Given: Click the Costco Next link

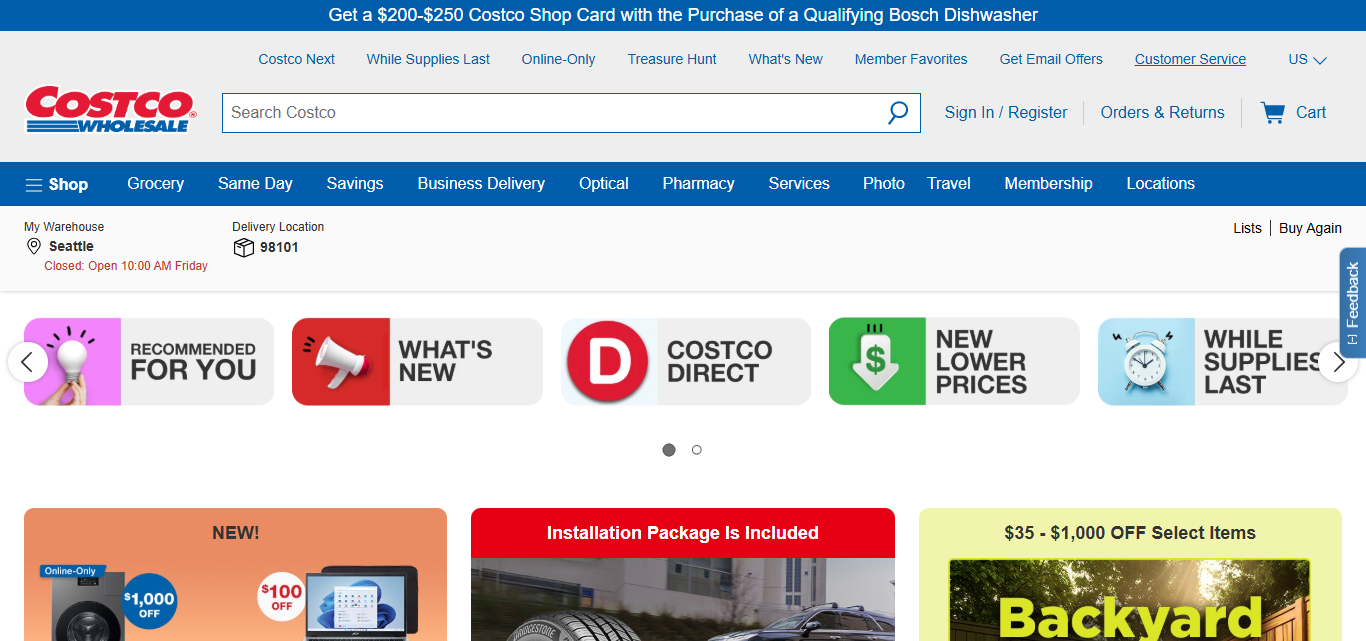Looking at the screenshot, I should [297, 59].
